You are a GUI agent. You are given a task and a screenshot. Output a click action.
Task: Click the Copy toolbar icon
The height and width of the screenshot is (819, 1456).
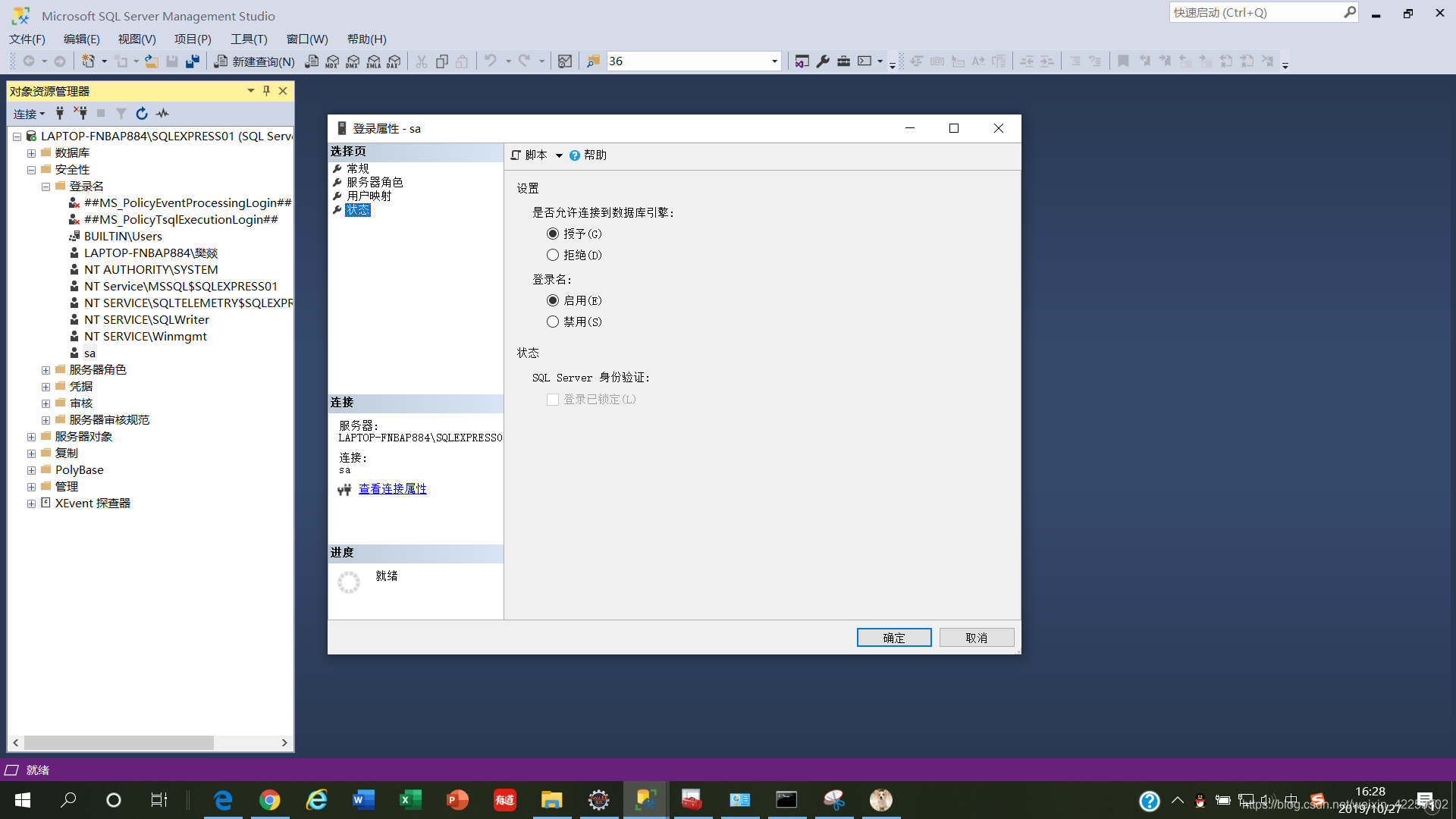point(442,61)
